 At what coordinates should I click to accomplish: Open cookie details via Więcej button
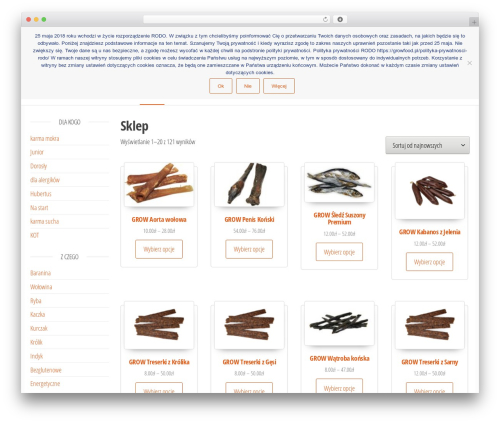279,86
